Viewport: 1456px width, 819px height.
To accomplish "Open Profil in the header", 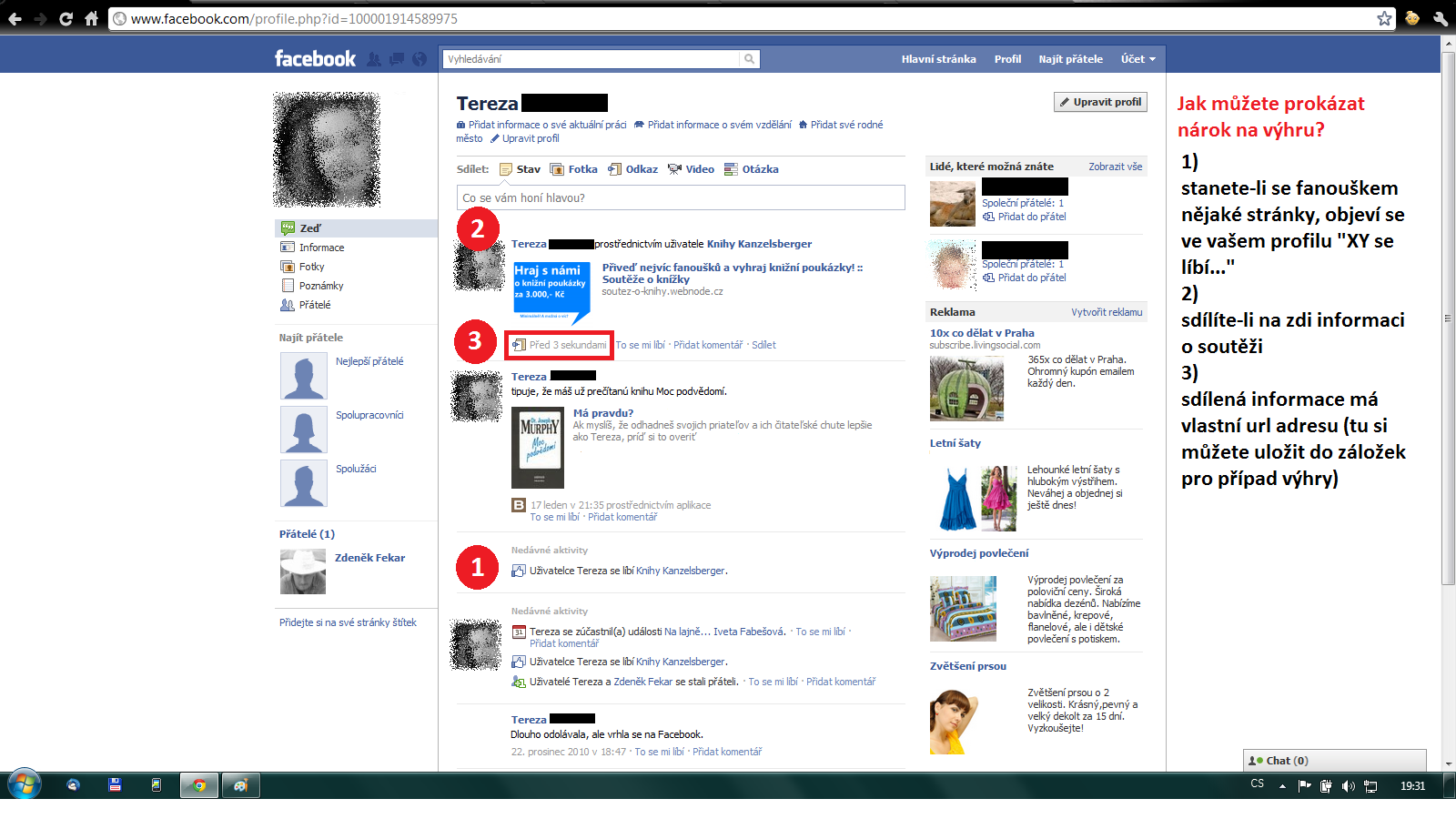I will click(x=1007, y=59).
